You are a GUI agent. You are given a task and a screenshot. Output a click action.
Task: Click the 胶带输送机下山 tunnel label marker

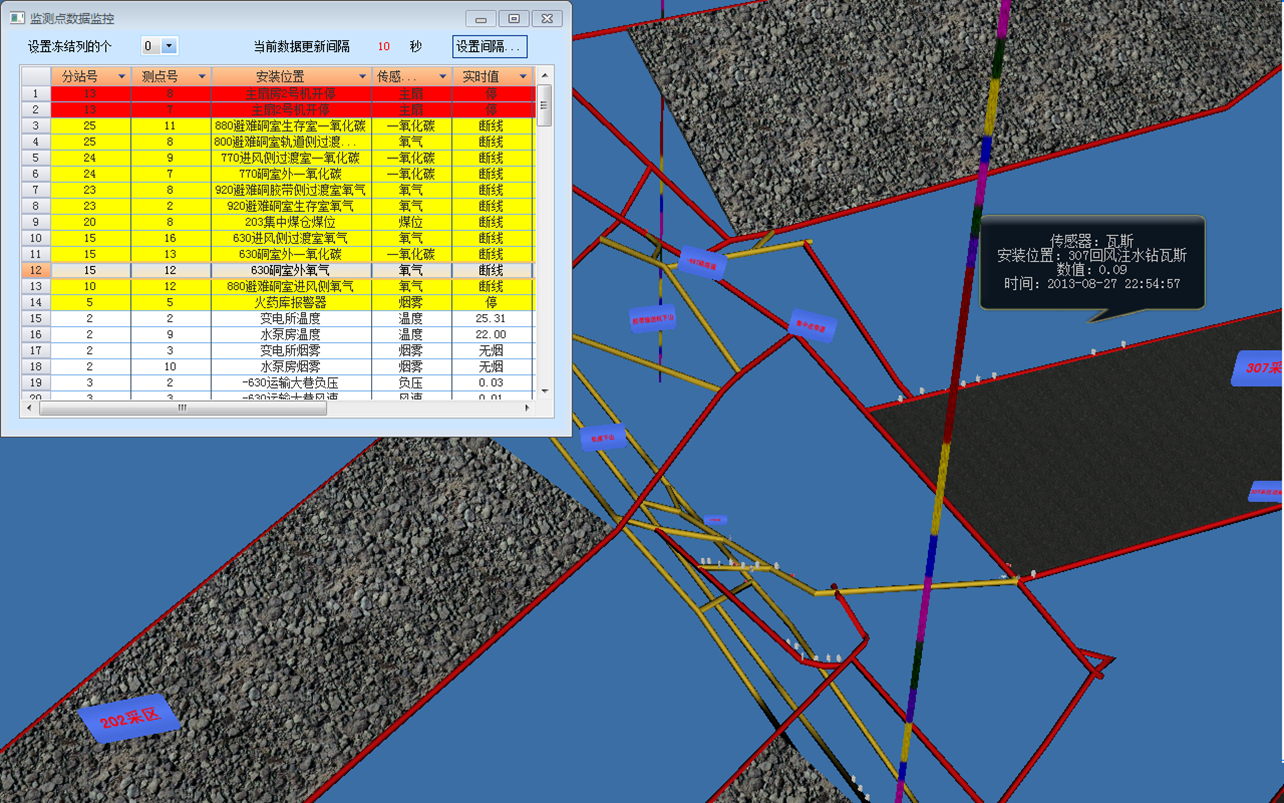click(653, 319)
